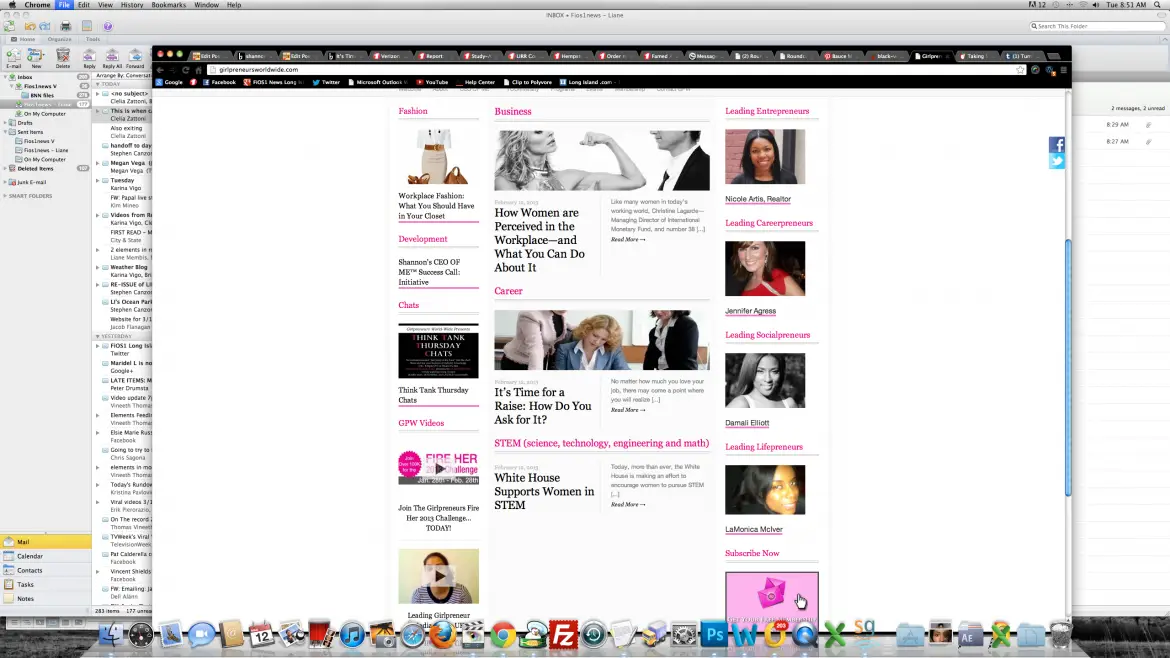Click the Chrome page vertical scrollbar
The height and width of the screenshot is (658, 1170).
[1068, 368]
